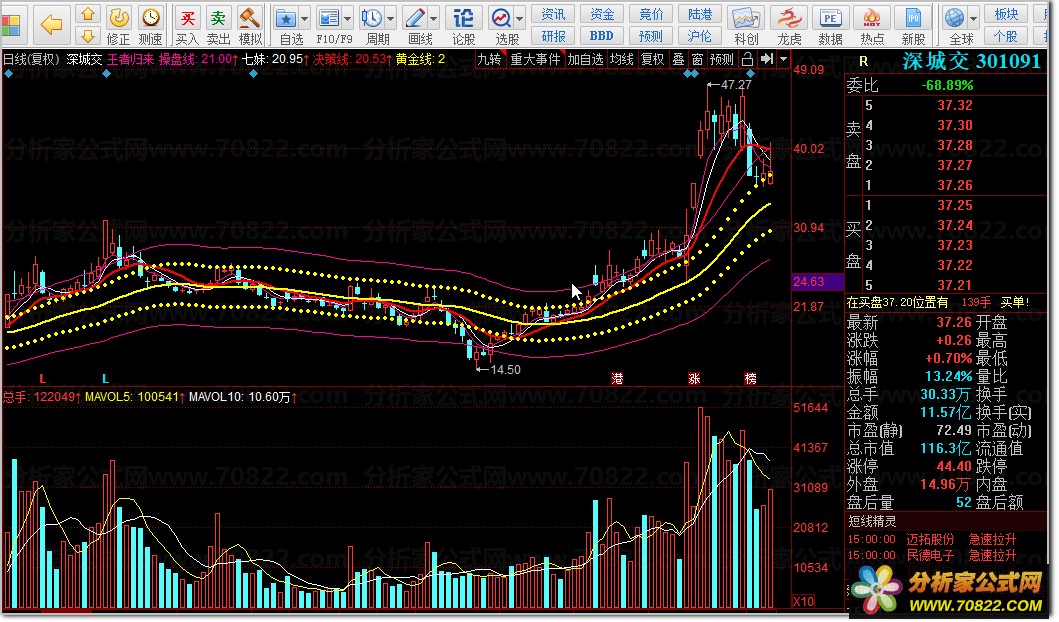Click the yellow back arrow icon
Image resolution: width=1059 pixels, height=622 pixels.
pyautogui.click(x=51, y=25)
